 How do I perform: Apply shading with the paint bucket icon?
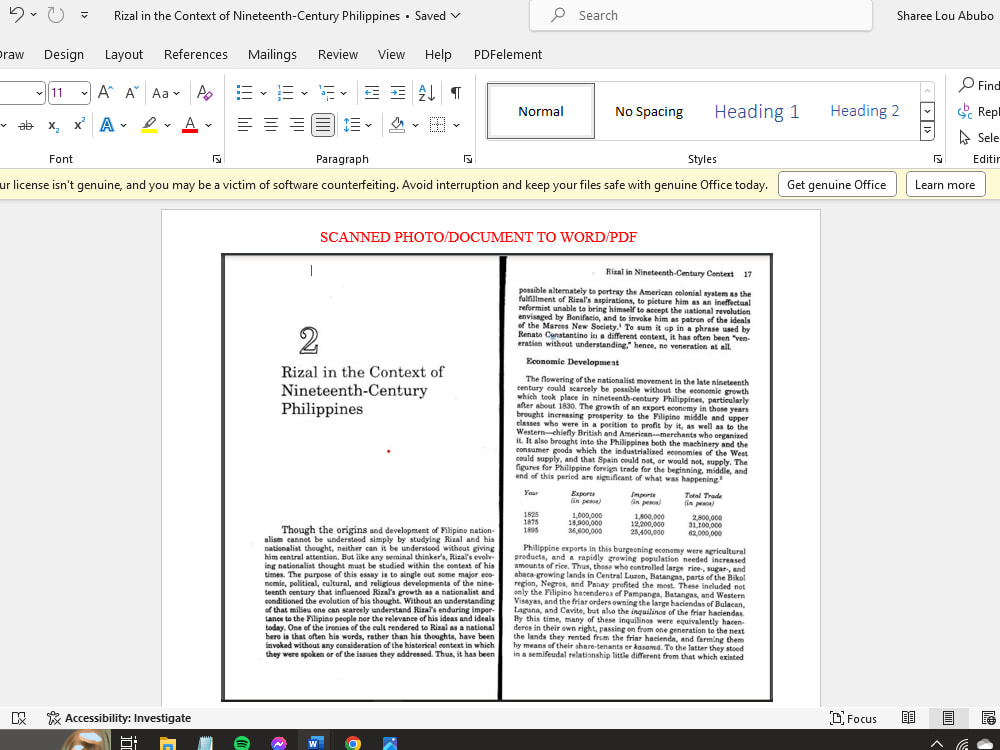(397, 125)
